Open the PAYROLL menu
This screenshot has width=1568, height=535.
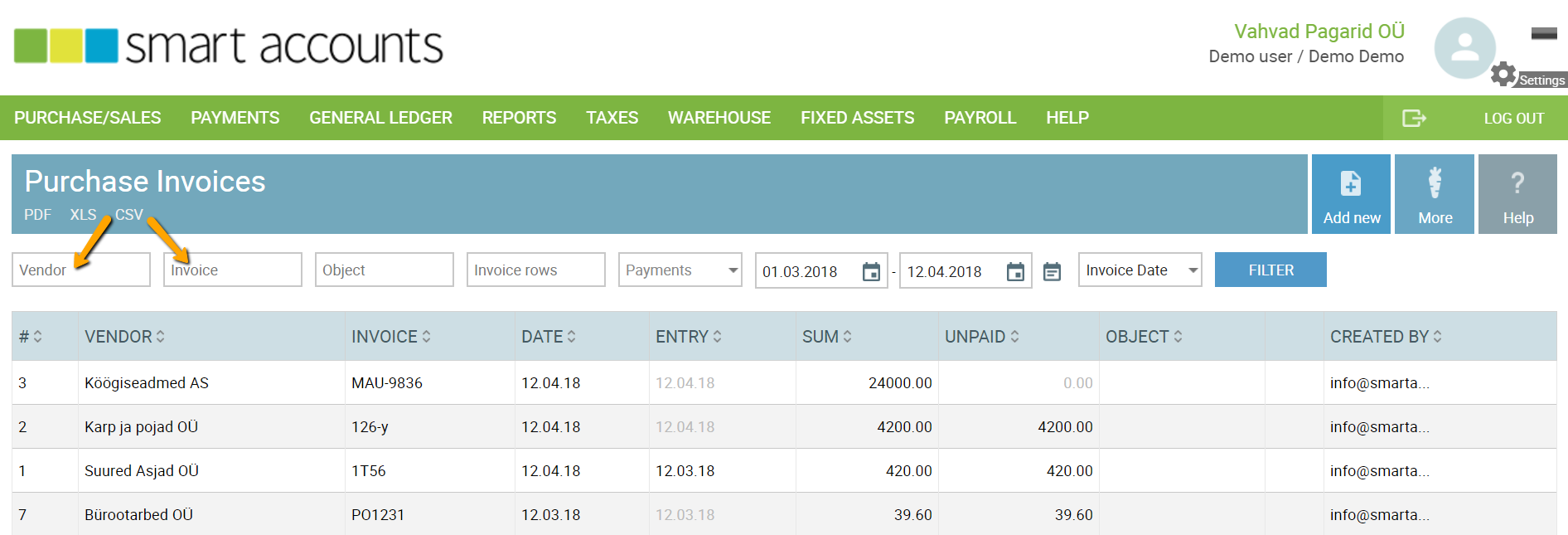980,118
